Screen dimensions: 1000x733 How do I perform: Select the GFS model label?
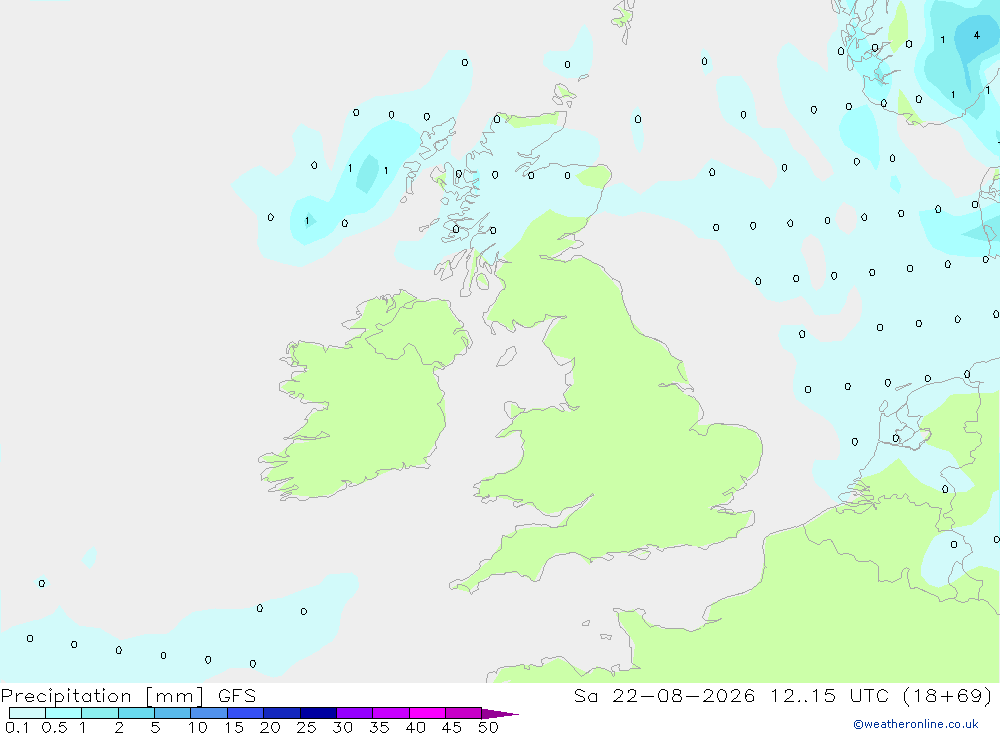[237, 695]
